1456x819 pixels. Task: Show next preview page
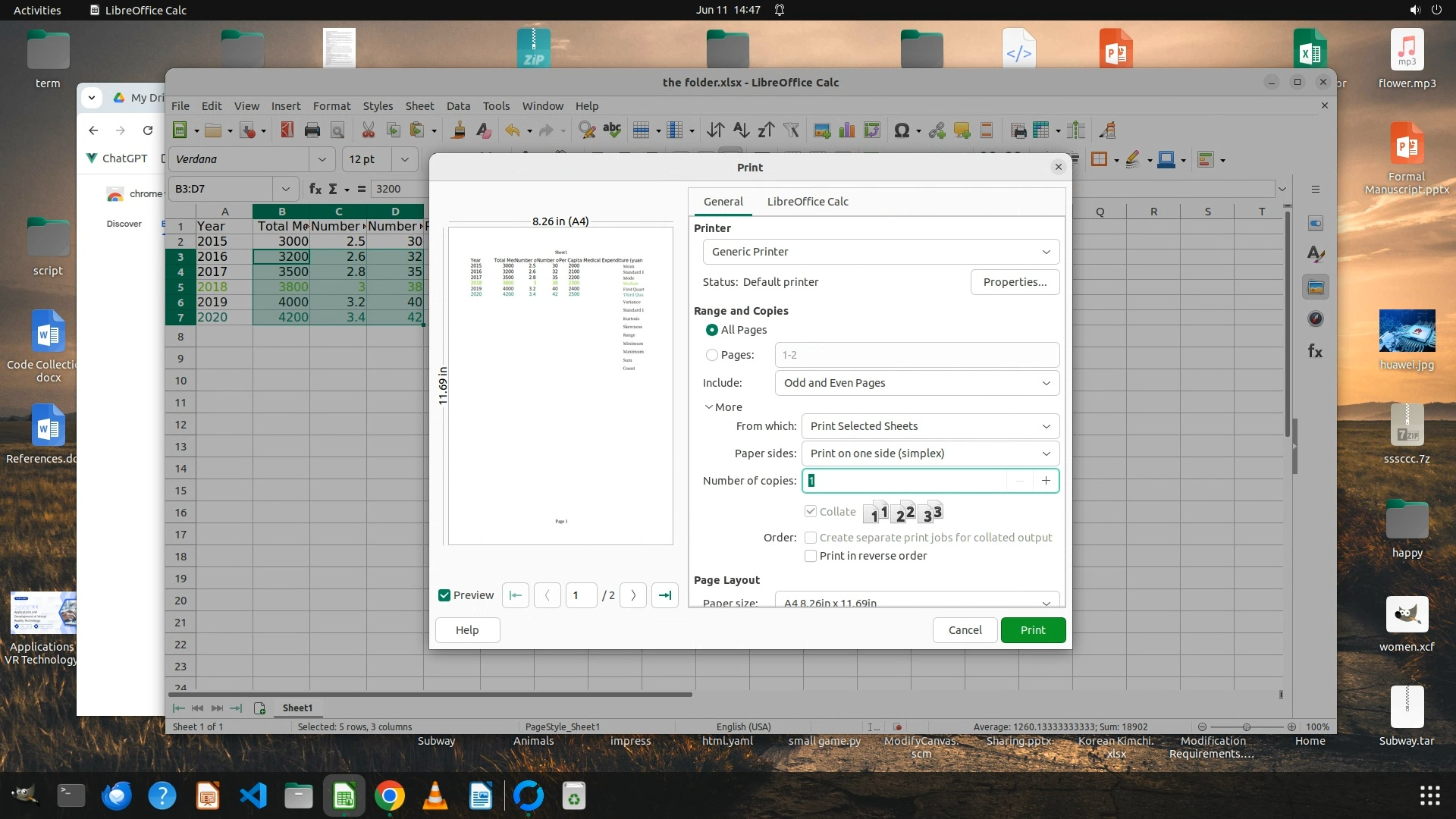pos(633,595)
